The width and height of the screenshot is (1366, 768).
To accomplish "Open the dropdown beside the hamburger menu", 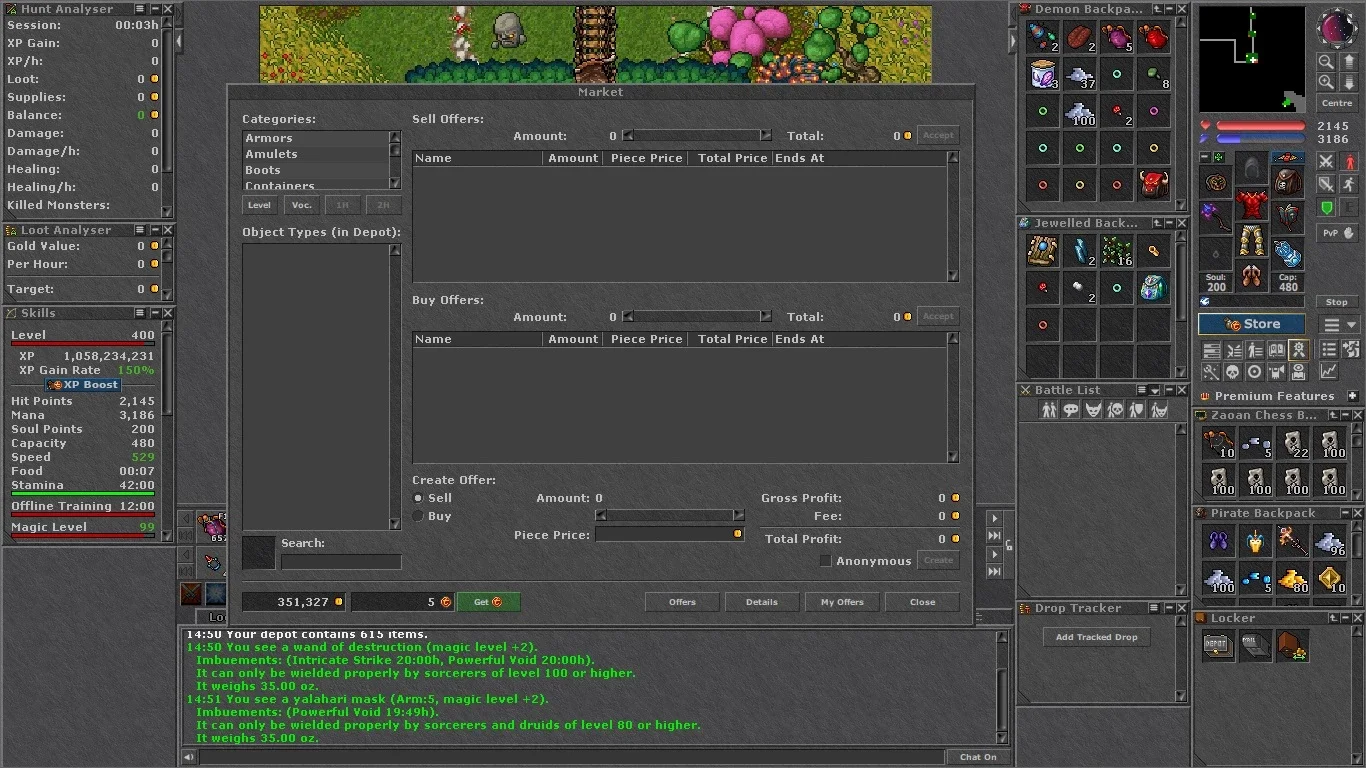I will (x=1352, y=325).
